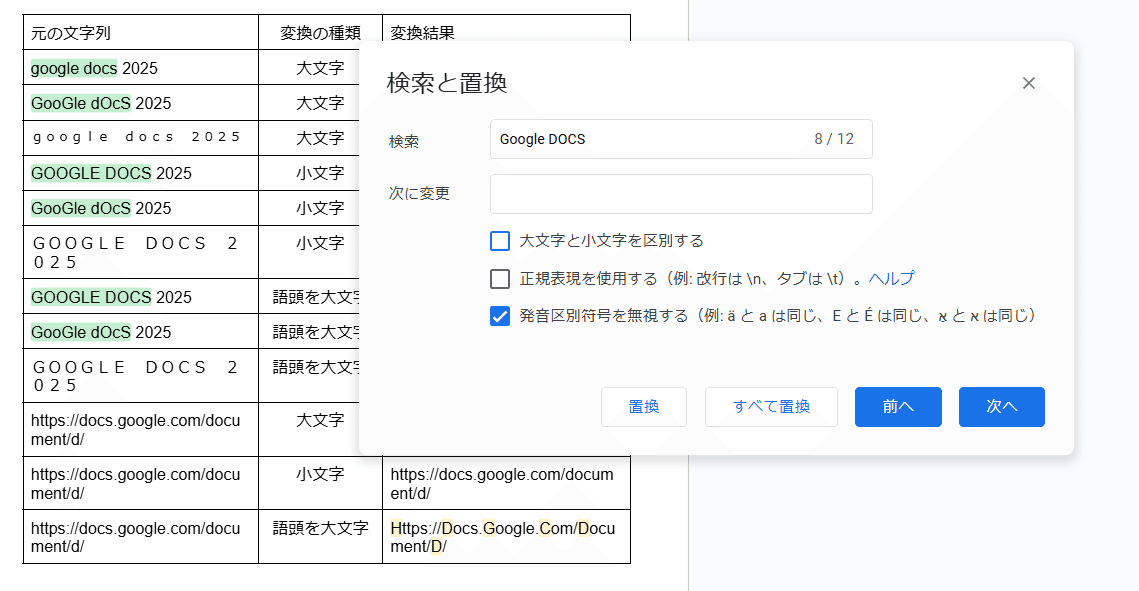Viewport: 1139px width, 591px height.
Task: Go to the previous match with 前へ
Action: coord(897,407)
